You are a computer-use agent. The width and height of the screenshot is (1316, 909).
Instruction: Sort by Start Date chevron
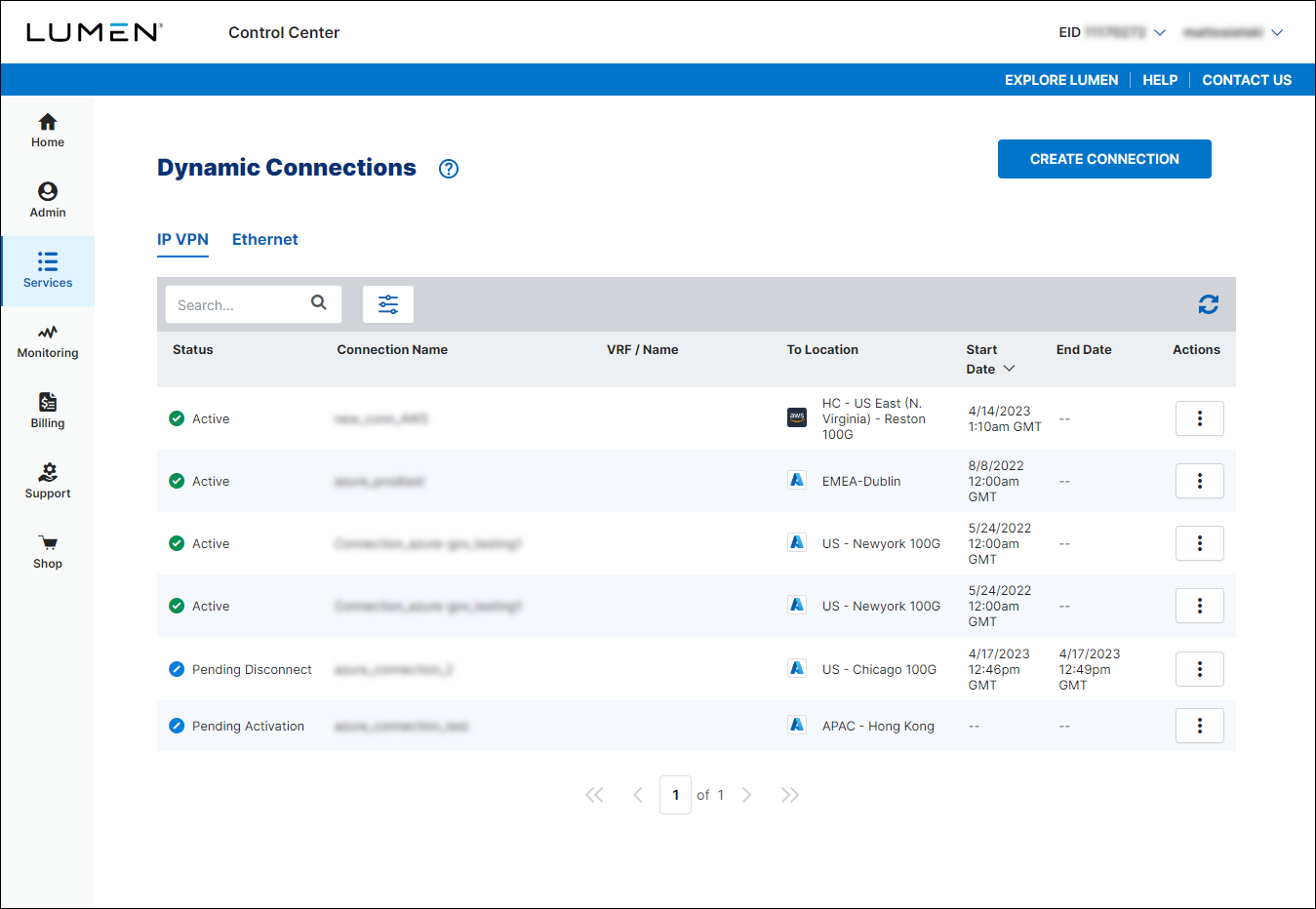pos(1010,369)
